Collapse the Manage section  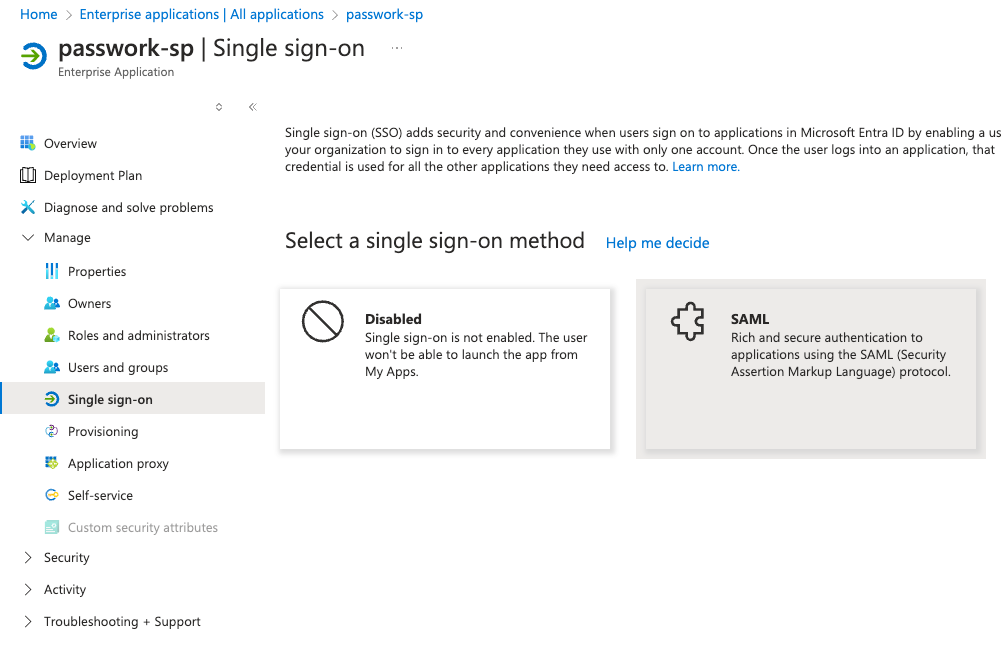click(x=70, y=238)
